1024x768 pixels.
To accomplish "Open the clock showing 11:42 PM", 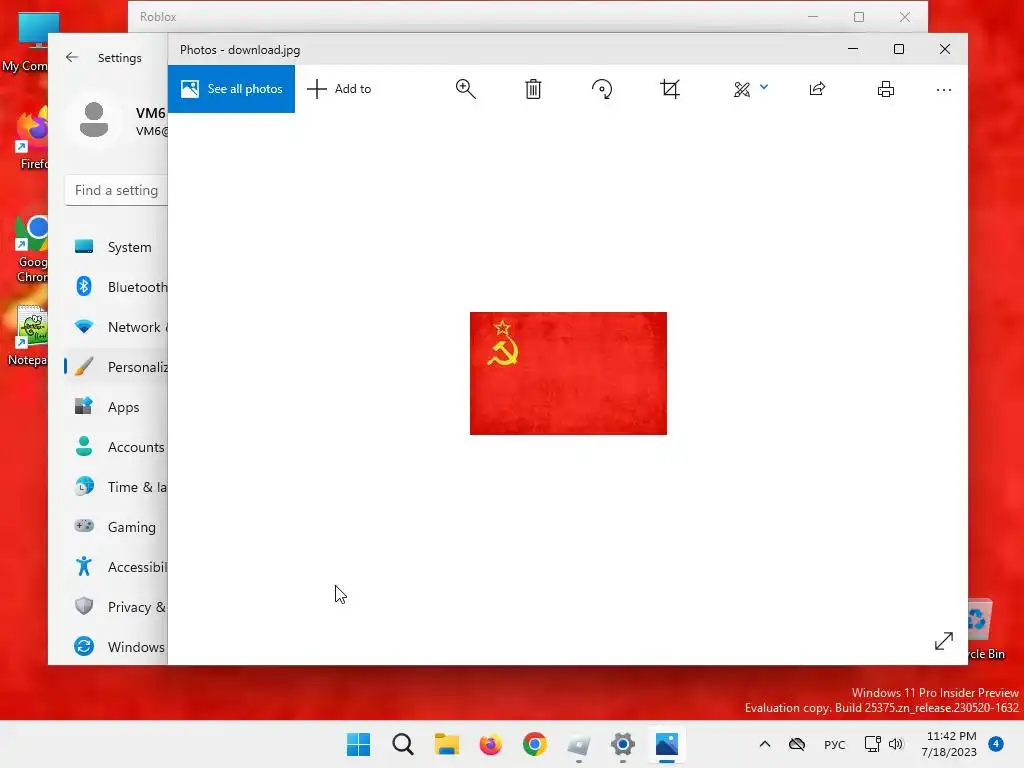I will tap(949, 744).
